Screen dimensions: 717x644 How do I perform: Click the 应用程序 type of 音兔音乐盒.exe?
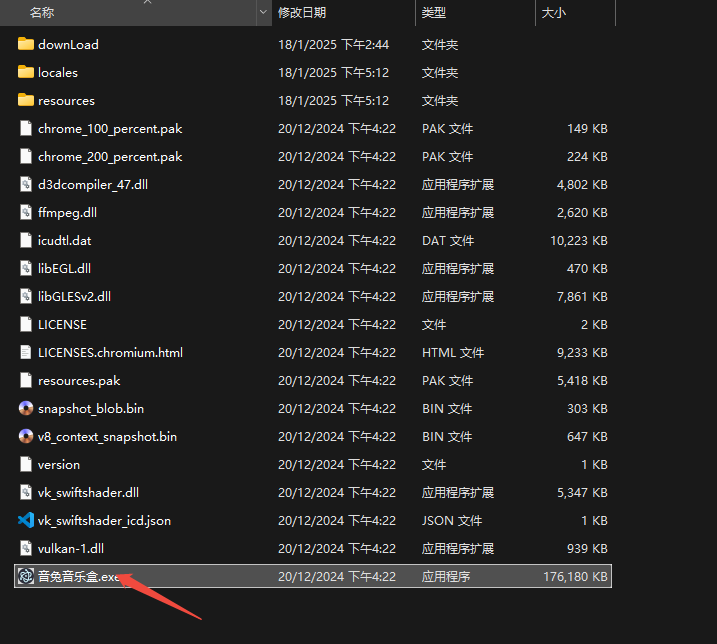coord(446,576)
